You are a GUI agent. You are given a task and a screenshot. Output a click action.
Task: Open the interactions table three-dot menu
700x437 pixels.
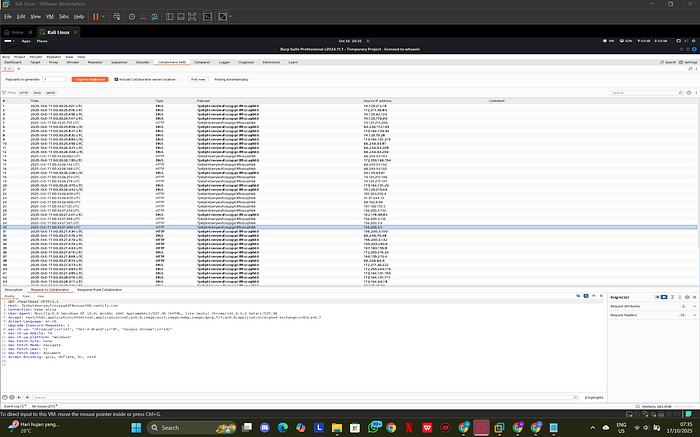click(x=696, y=93)
